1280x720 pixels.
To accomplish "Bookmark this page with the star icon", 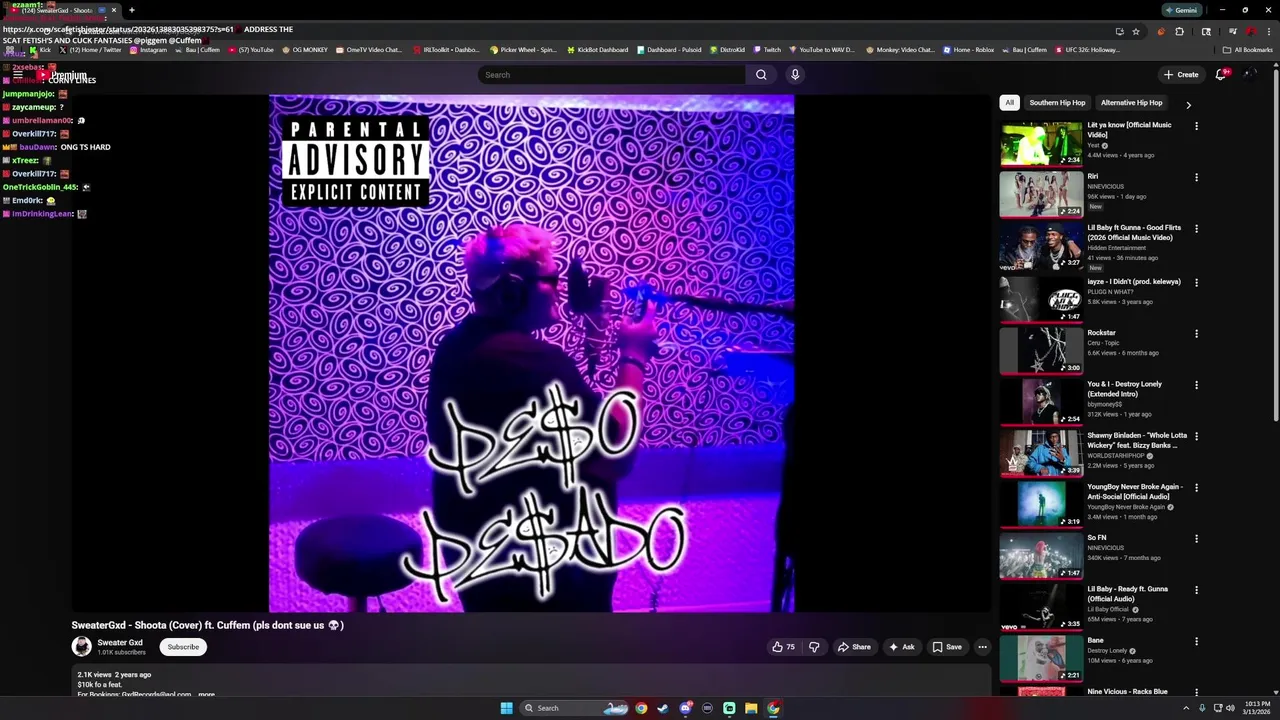I will pos(1136,31).
